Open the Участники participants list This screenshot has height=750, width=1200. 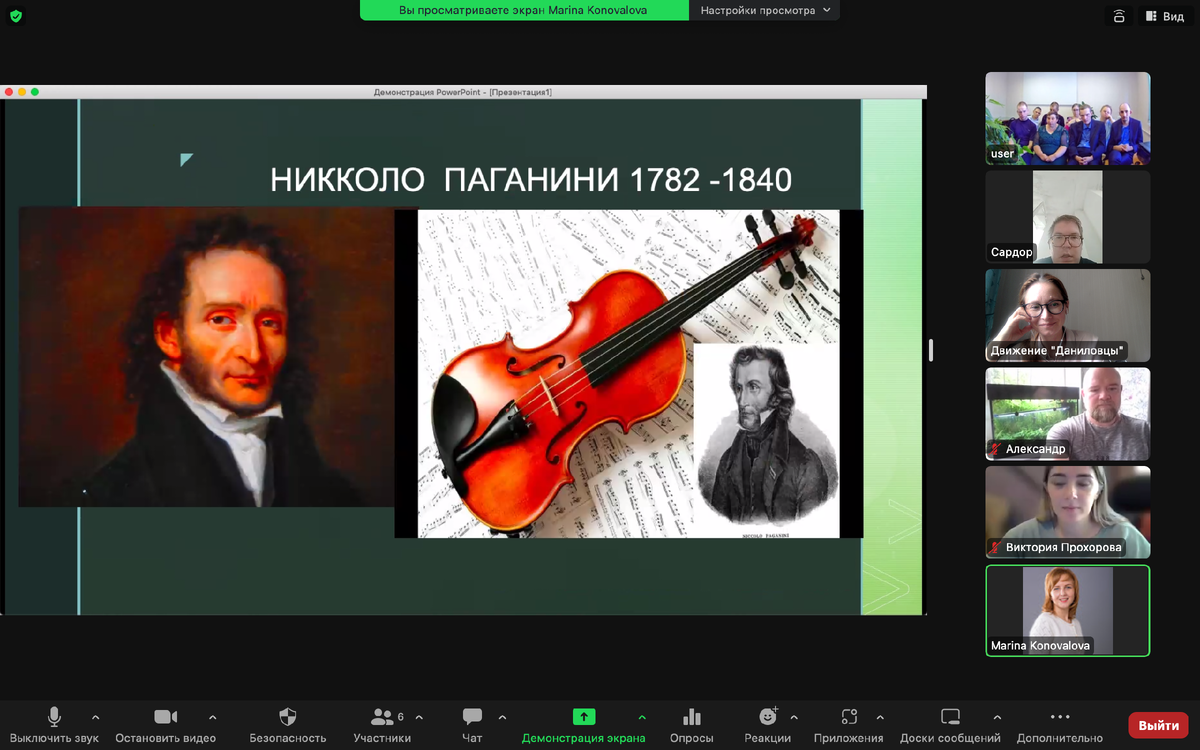[x=381, y=717]
